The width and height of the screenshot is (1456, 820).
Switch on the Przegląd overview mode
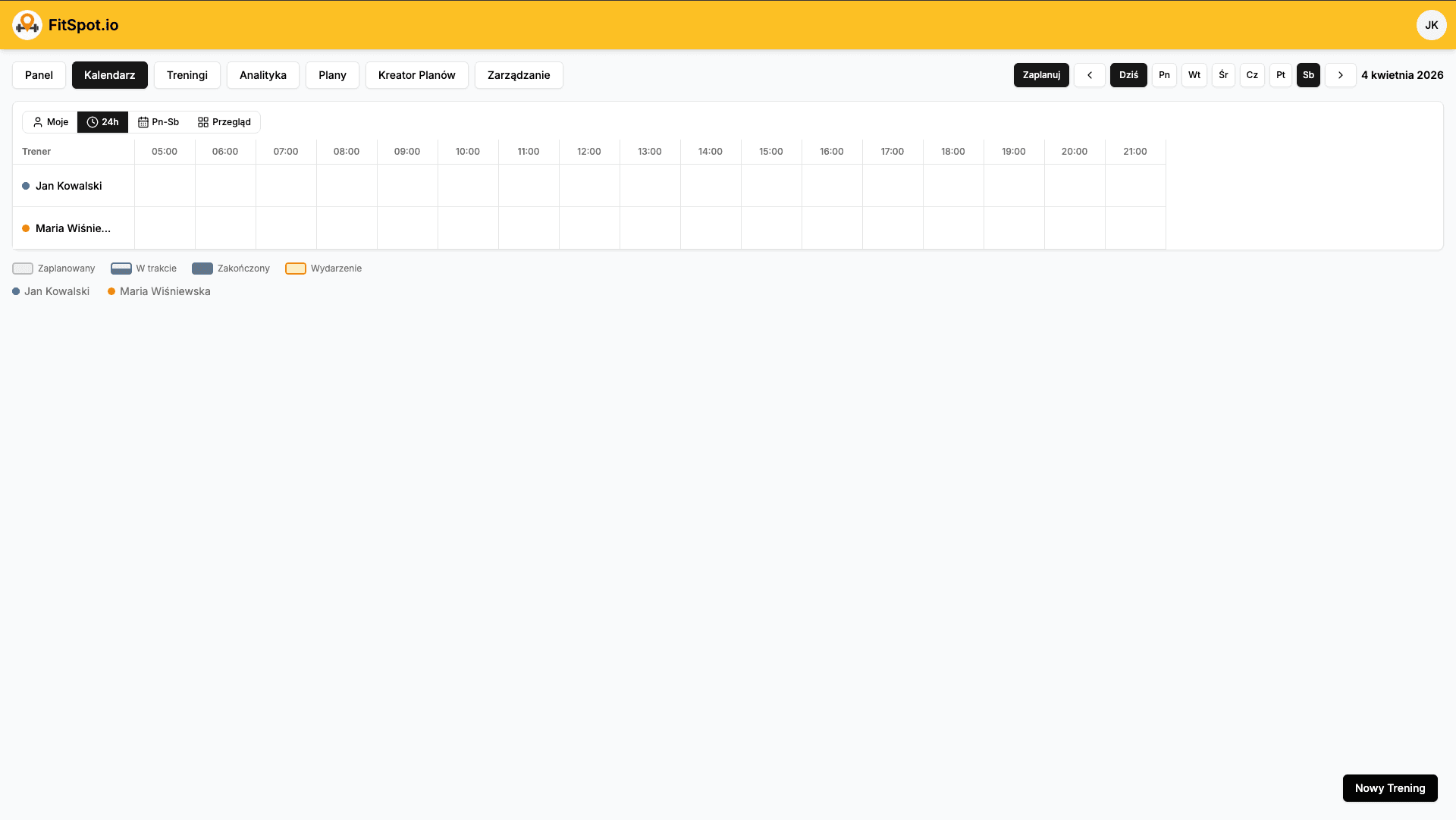224,121
